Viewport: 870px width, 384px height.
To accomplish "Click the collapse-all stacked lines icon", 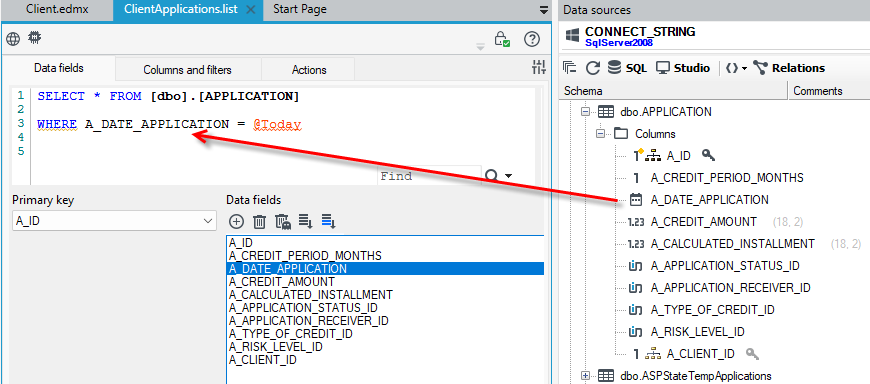I will coord(570,68).
